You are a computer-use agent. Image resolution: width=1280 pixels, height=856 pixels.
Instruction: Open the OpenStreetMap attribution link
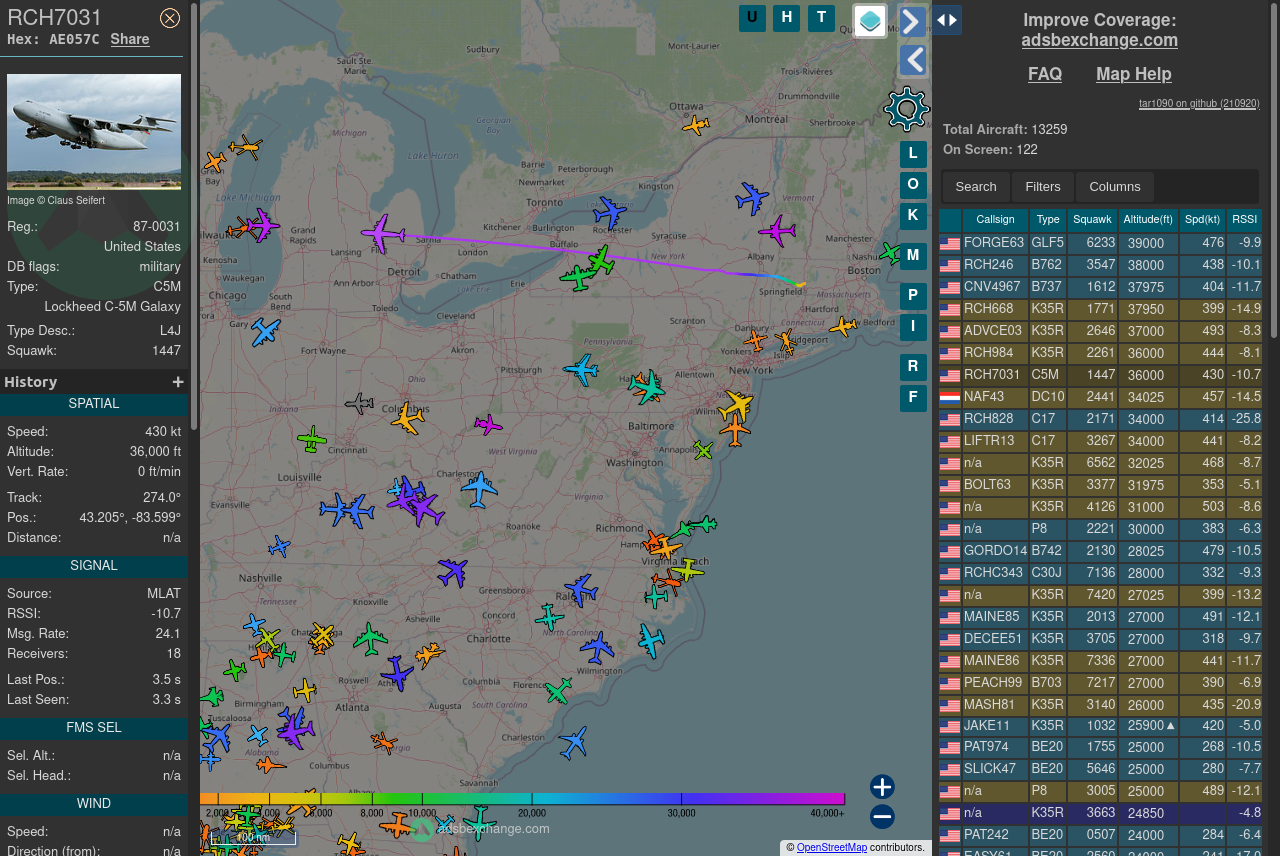click(832, 848)
